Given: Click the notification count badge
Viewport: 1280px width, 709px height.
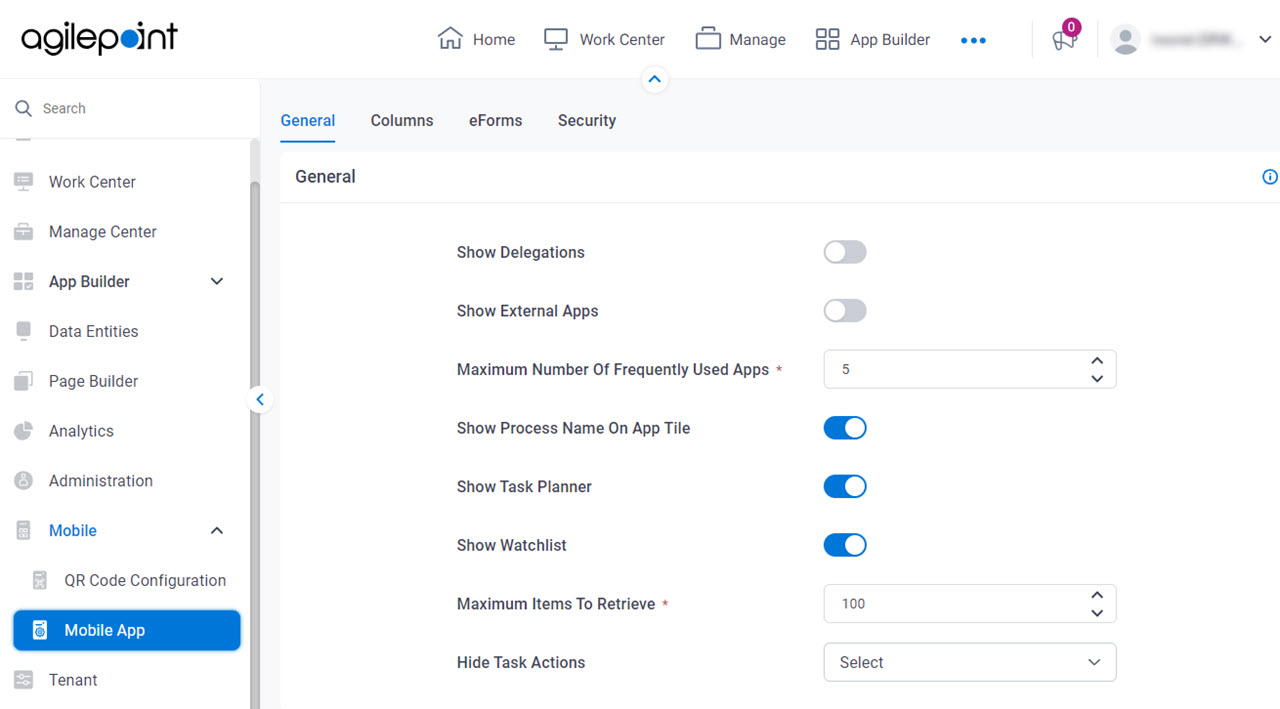Looking at the screenshot, I should (x=1072, y=27).
